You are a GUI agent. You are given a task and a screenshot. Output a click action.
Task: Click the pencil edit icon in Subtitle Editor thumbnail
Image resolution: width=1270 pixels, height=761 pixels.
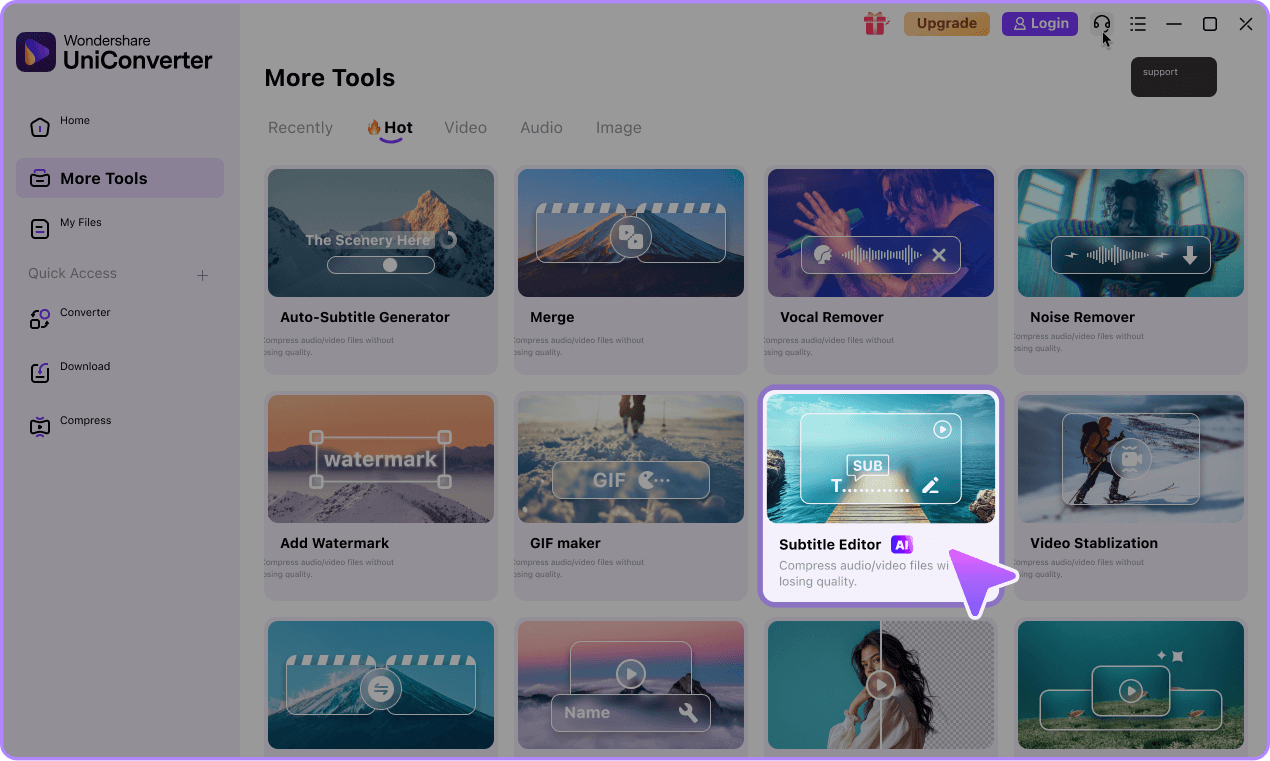(931, 485)
